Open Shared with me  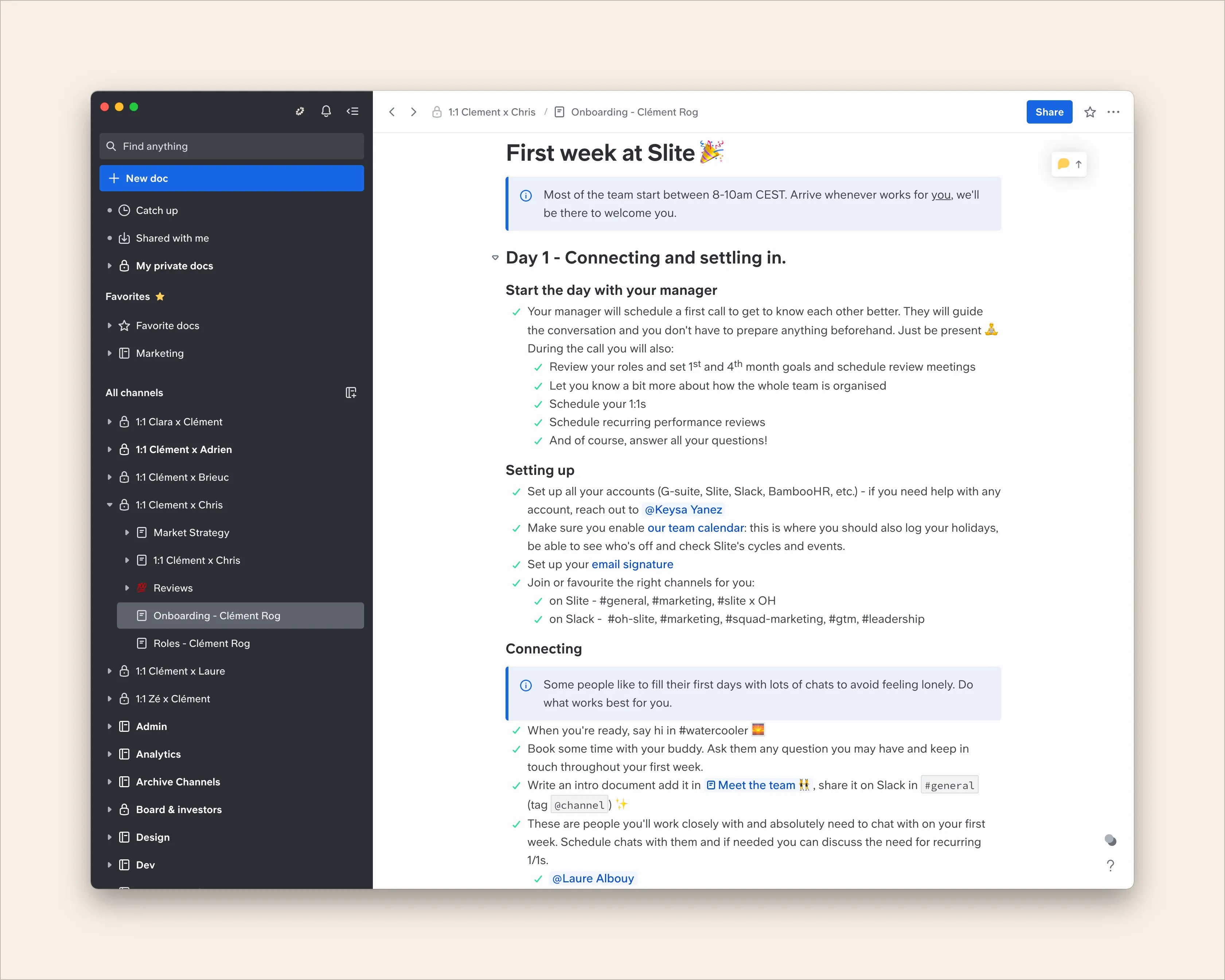point(231,238)
